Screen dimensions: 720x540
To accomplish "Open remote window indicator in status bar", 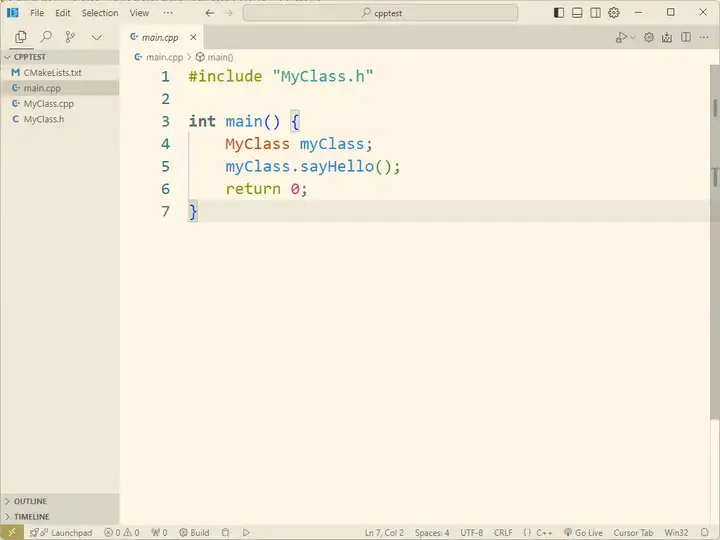I will (12, 532).
